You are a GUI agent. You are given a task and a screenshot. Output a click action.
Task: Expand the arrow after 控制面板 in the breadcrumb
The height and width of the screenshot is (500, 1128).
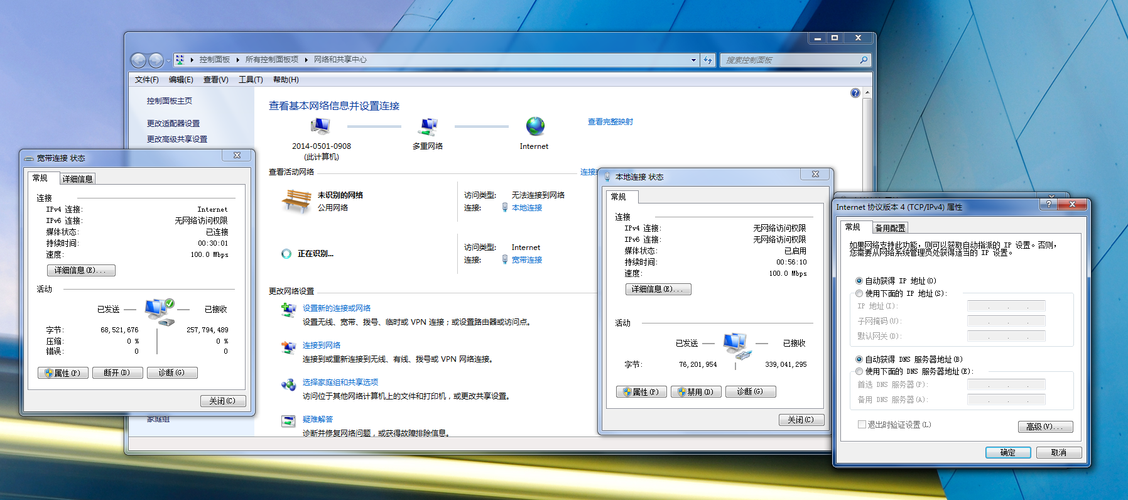[238, 60]
